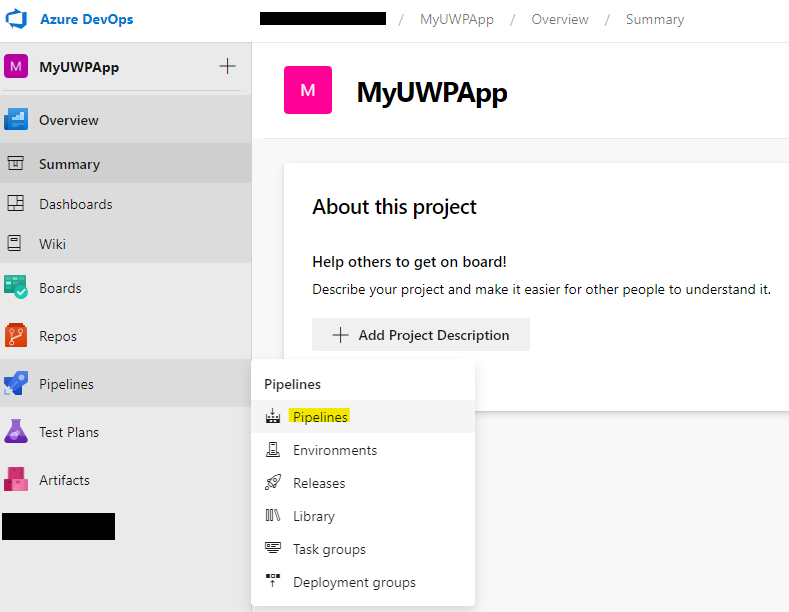Image resolution: width=789 pixels, height=612 pixels.
Task: Click the plus icon next to MyUWPApp
Action: click(x=227, y=66)
